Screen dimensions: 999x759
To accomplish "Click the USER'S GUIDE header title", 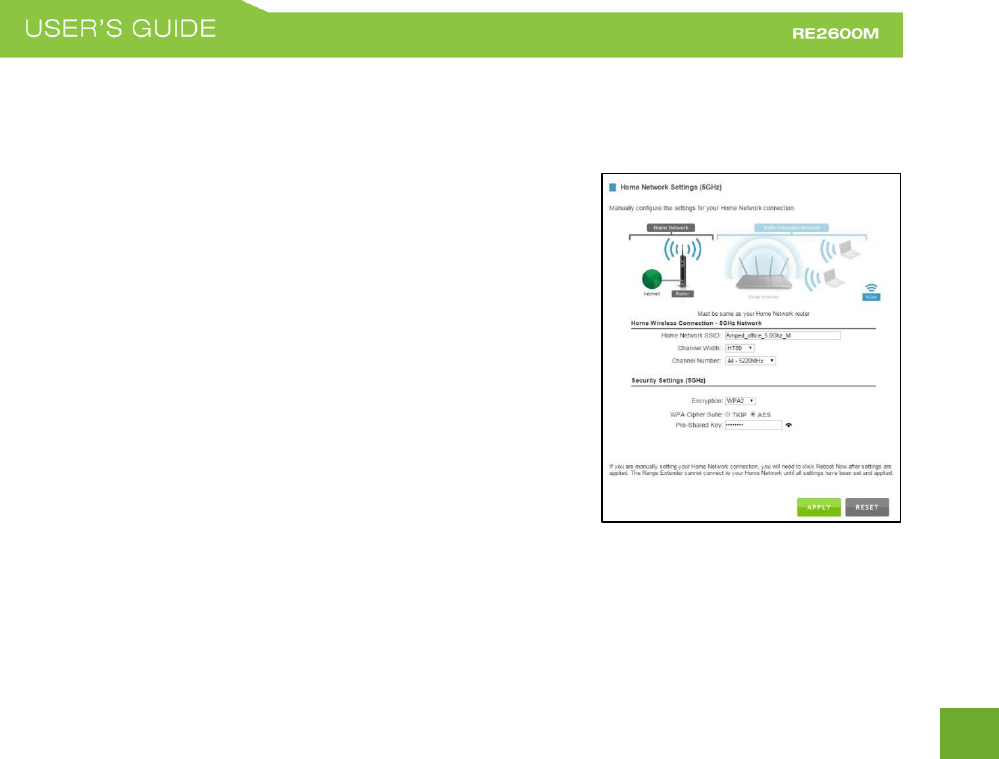I will click(120, 29).
